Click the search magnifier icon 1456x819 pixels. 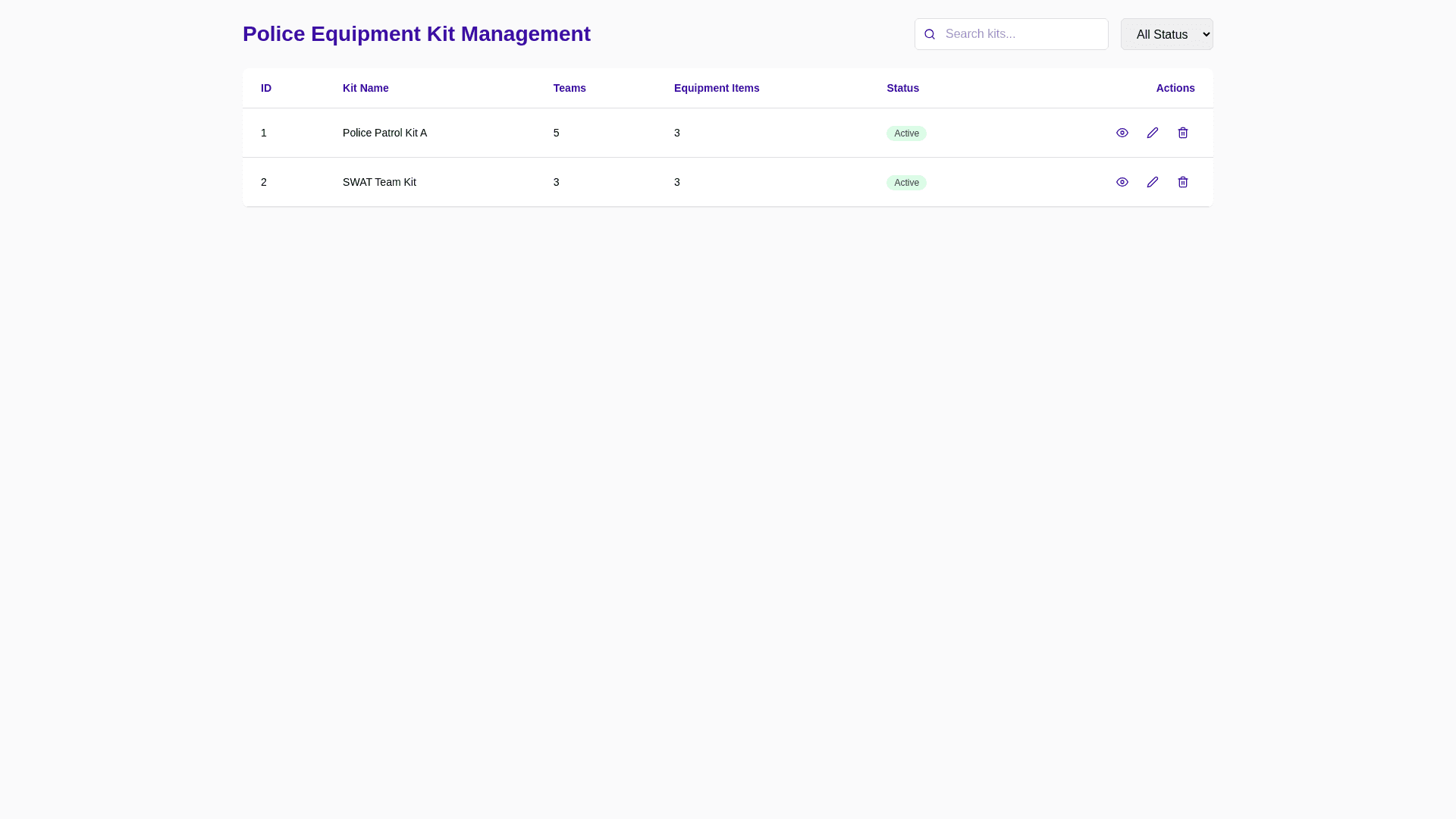coord(930,34)
